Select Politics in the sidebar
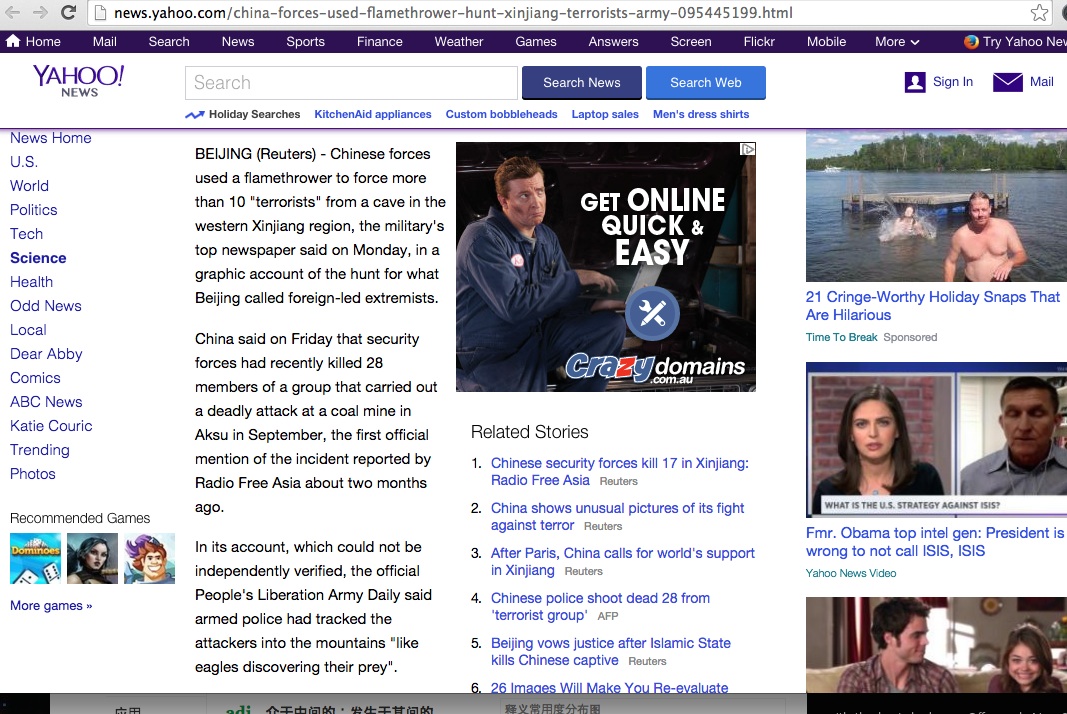 coord(33,210)
